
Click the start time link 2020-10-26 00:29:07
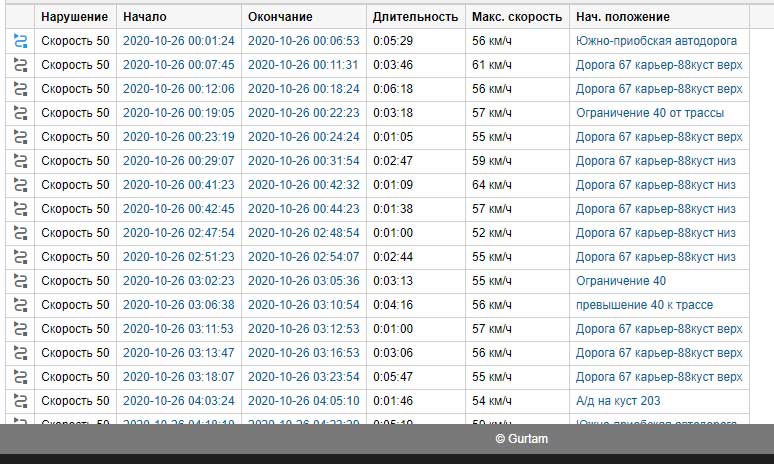(x=178, y=161)
